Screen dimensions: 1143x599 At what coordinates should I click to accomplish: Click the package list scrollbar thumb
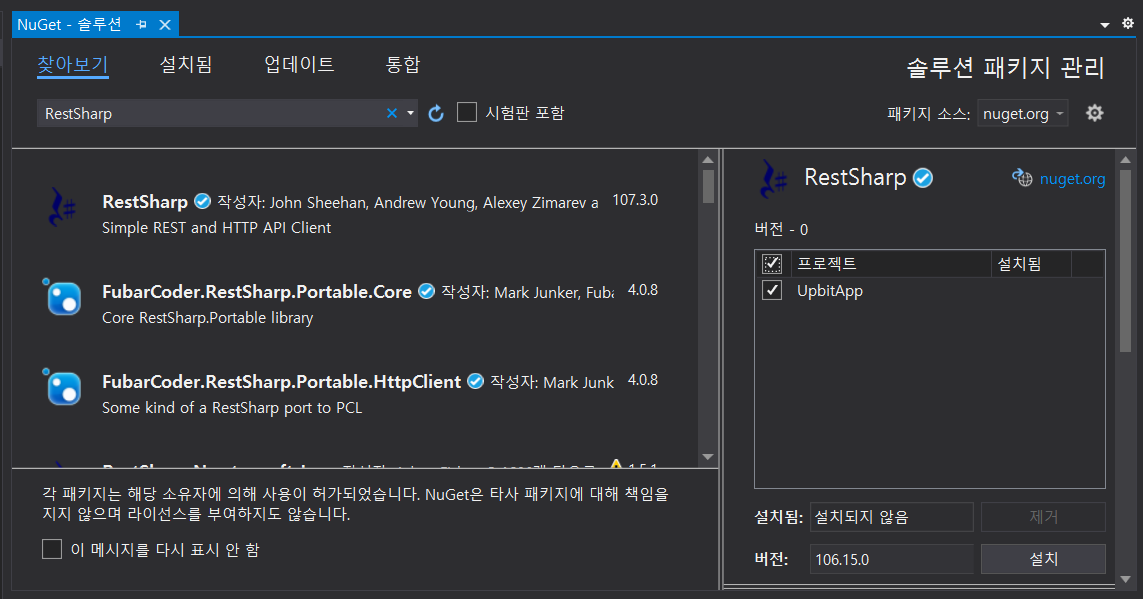tap(708, 187)
